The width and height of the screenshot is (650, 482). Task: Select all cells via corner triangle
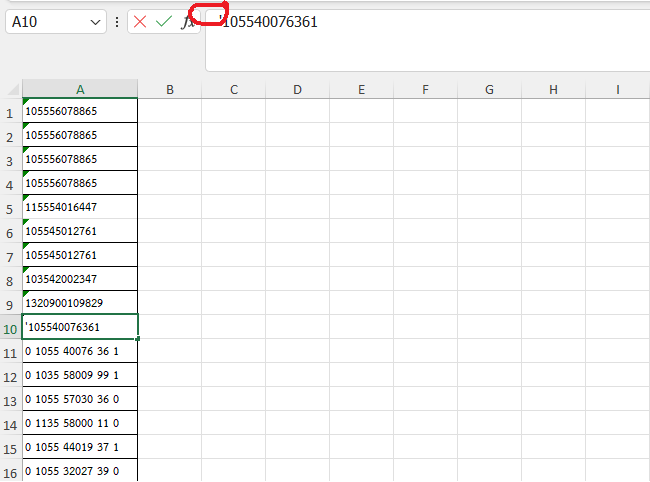[13, 89]
